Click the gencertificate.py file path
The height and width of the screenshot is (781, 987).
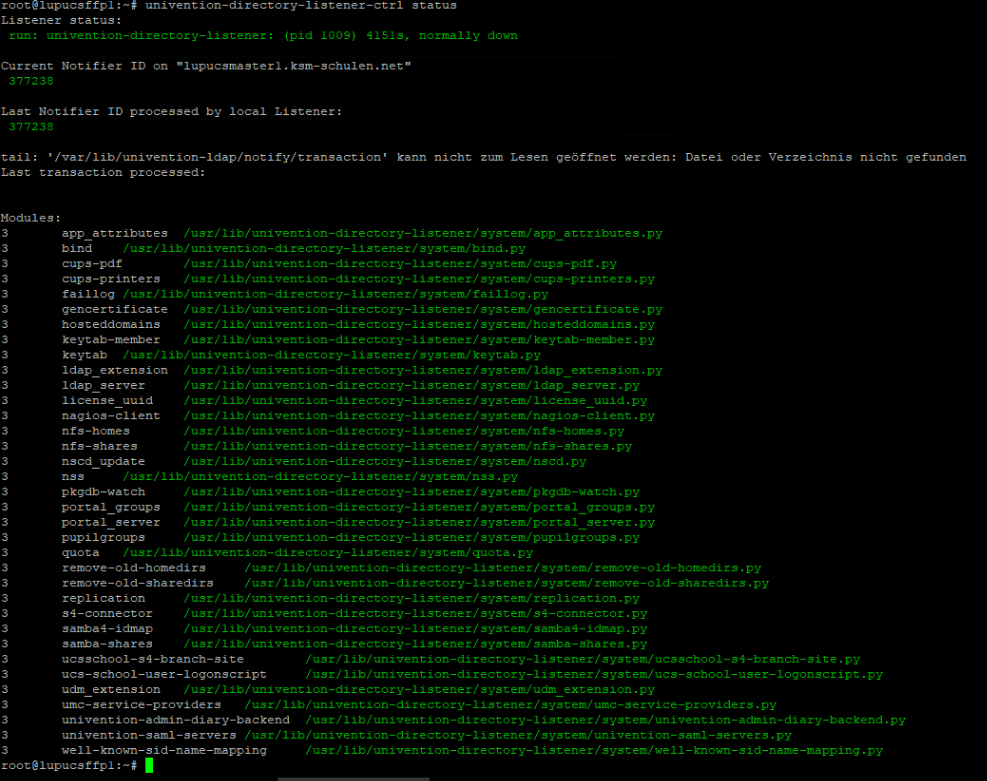pos(423,309)
